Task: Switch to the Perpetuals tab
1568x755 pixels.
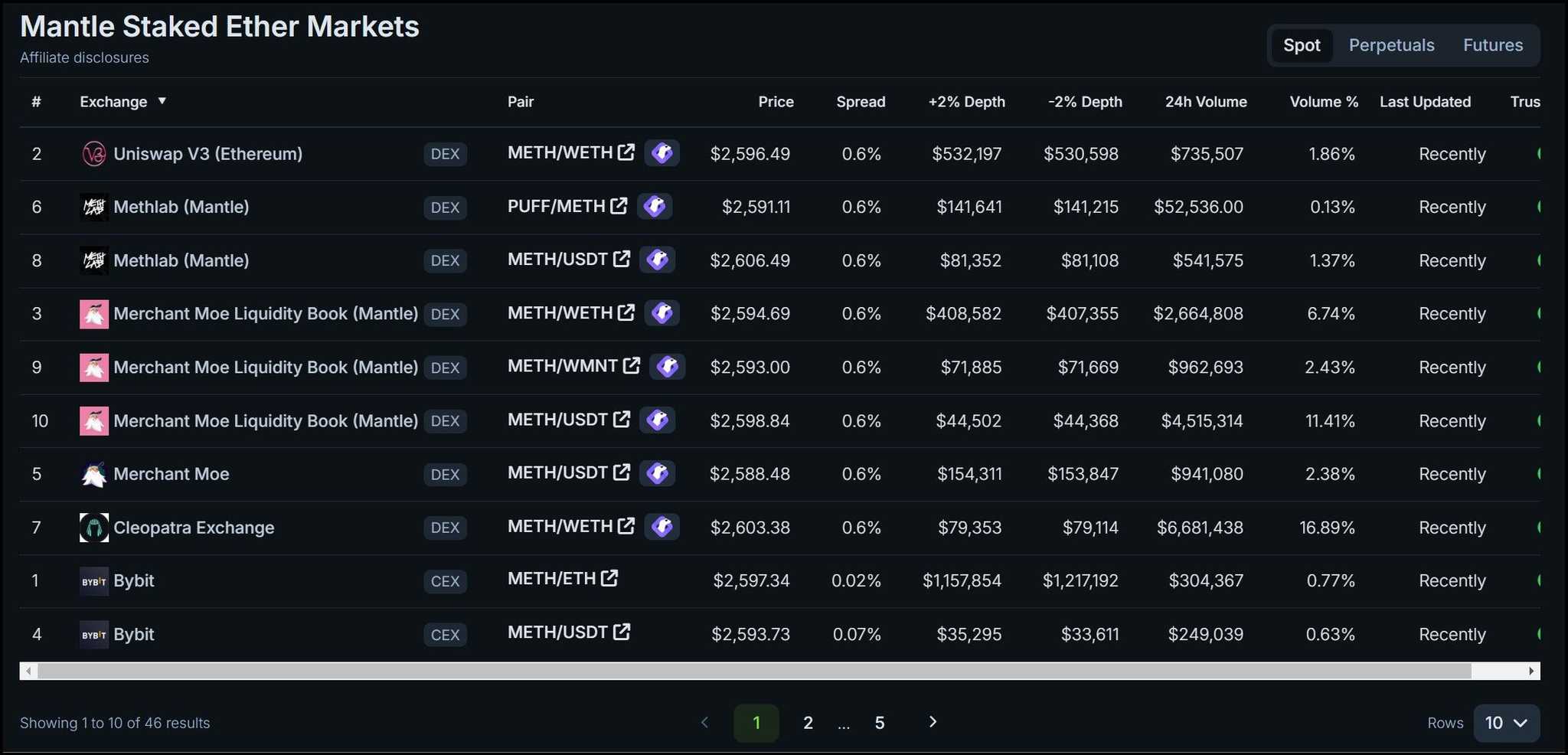Action: click(x=1391, y=45)
